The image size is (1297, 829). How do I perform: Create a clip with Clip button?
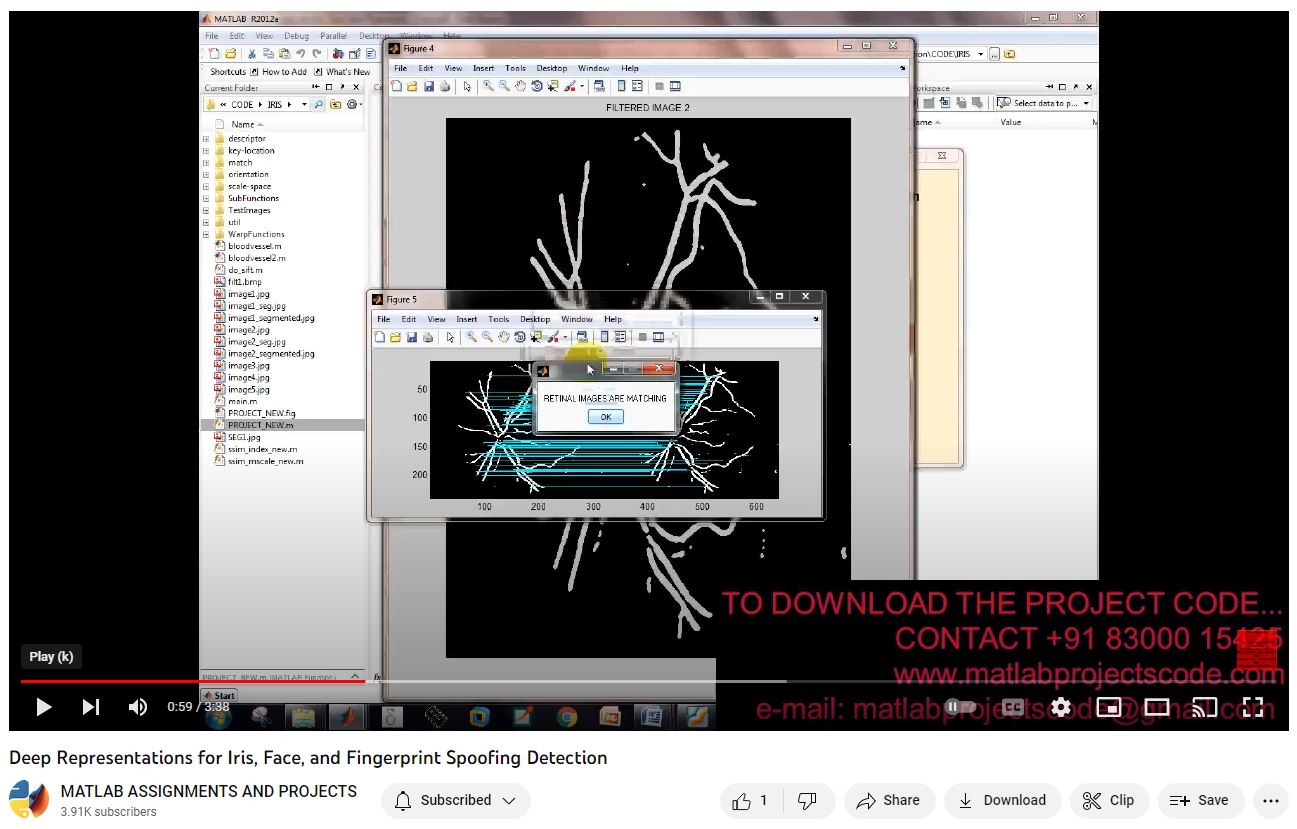(x=1109, y=800)
